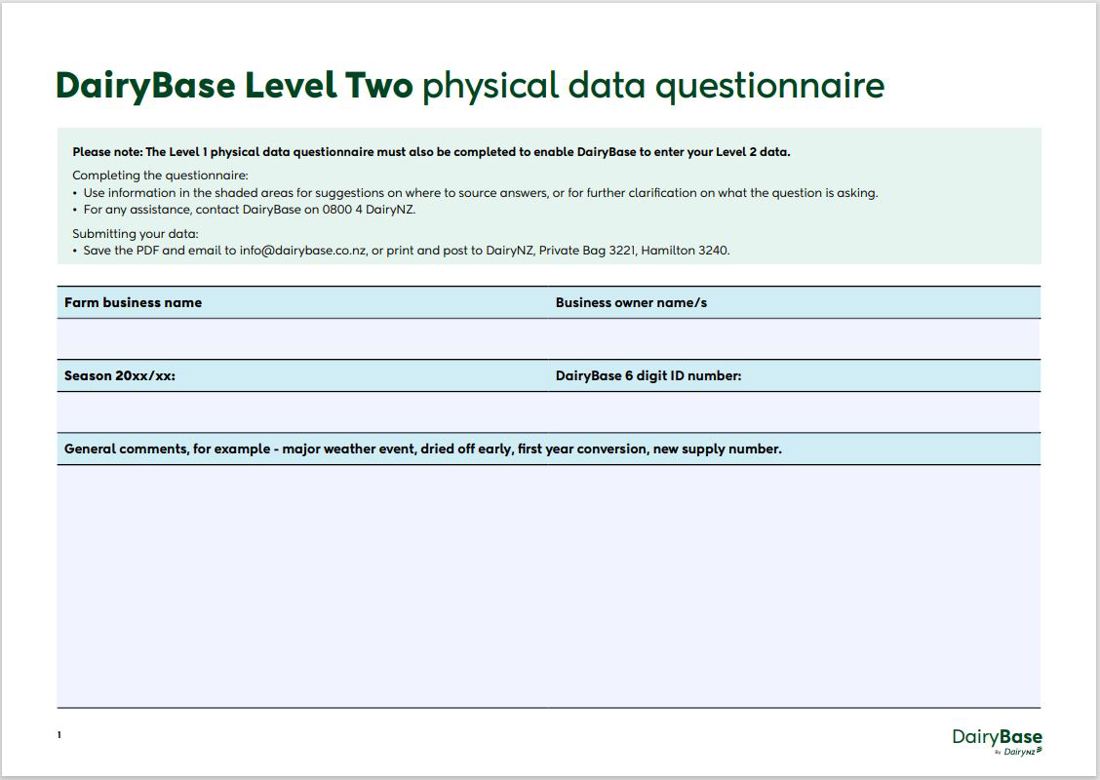Click the Business owner name/s input field
The image size is (1100, 780).
794,339
